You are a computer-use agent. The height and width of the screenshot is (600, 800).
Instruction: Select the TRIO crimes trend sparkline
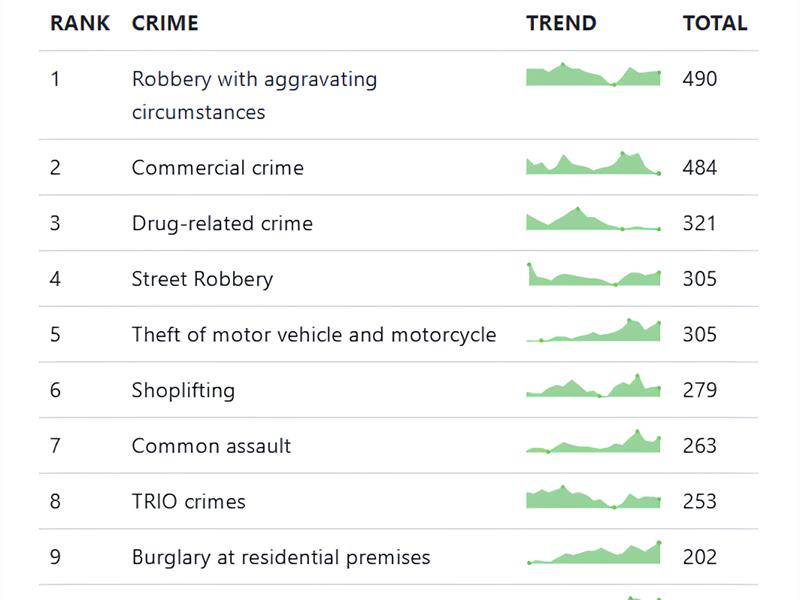(x=593, y=497)
